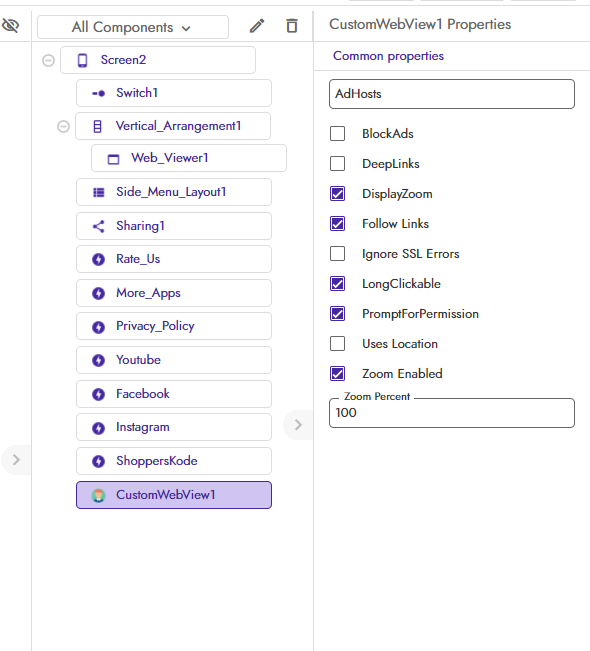Image resolution: width=590 pixels, height=651 pixels.
Task: Select the Switch1 component icon
Action: 98,93
